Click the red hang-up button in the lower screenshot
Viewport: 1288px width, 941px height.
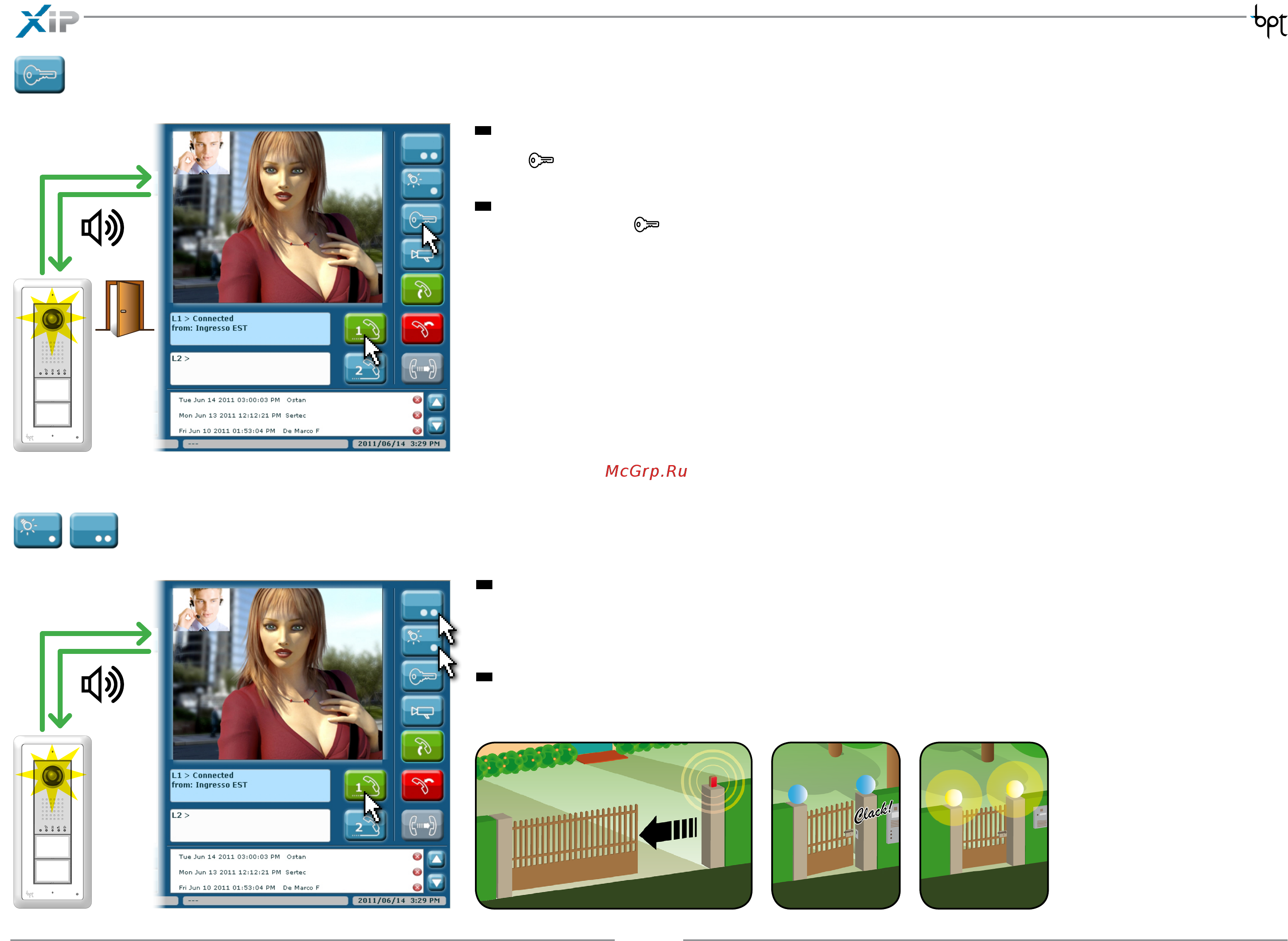click(x=422, y=785)
